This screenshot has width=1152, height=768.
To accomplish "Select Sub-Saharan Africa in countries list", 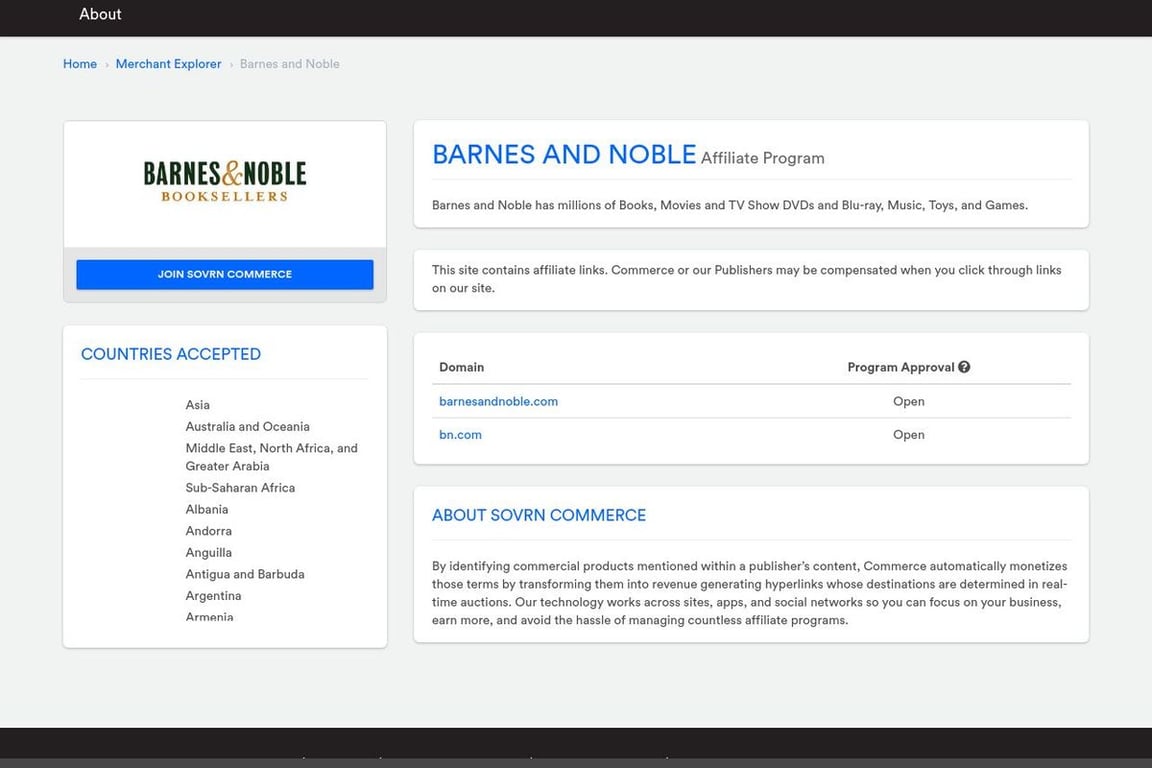I will coord(240,487).
